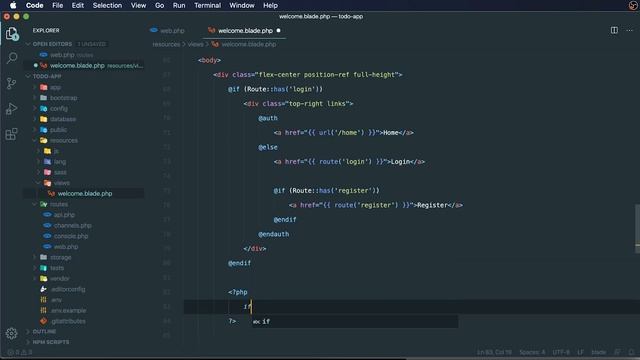
Task: Accept the 'if' autocomplete suggestion
Action: tap(355, 321)
